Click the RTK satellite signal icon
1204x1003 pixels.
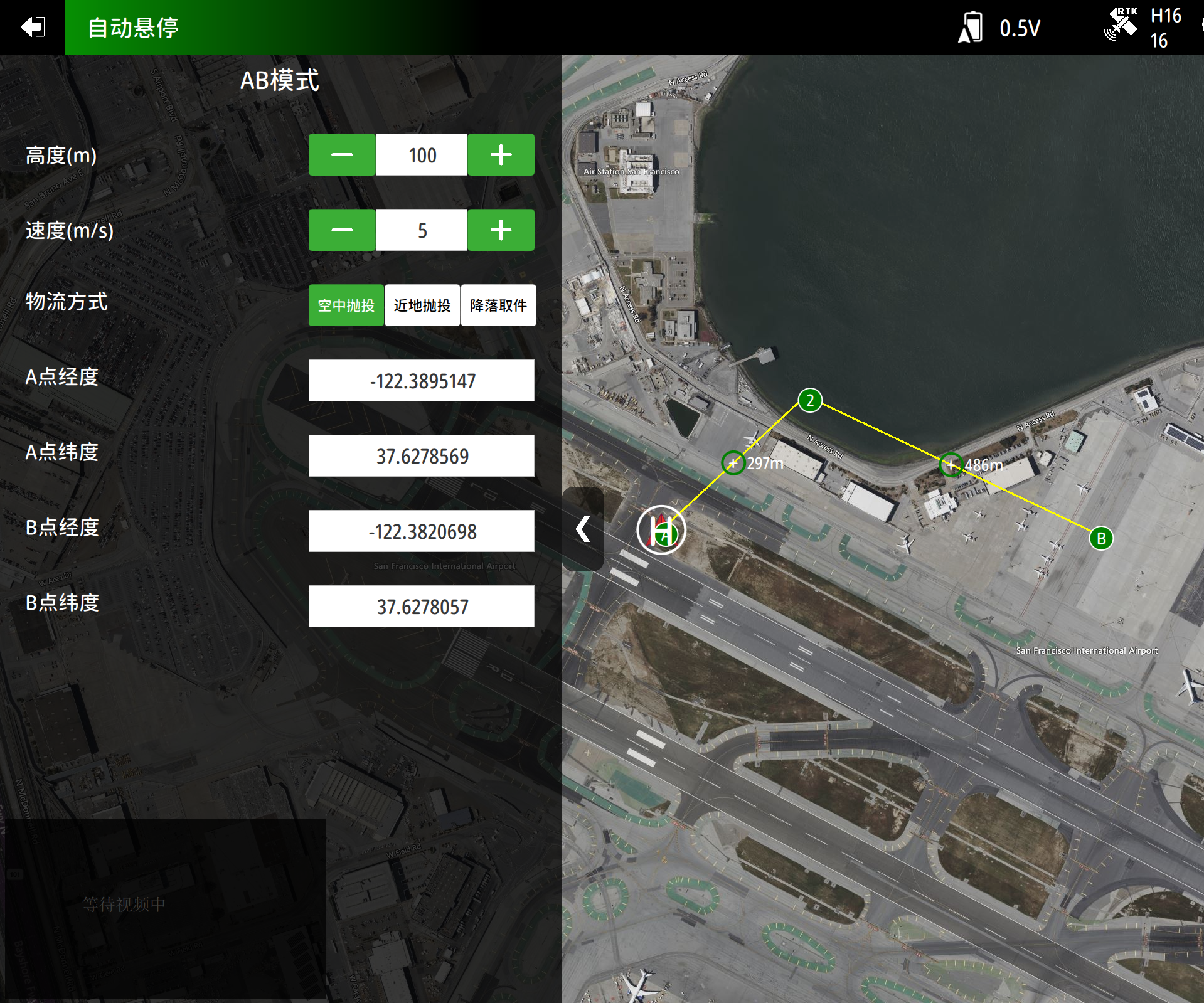(1121, 25)
